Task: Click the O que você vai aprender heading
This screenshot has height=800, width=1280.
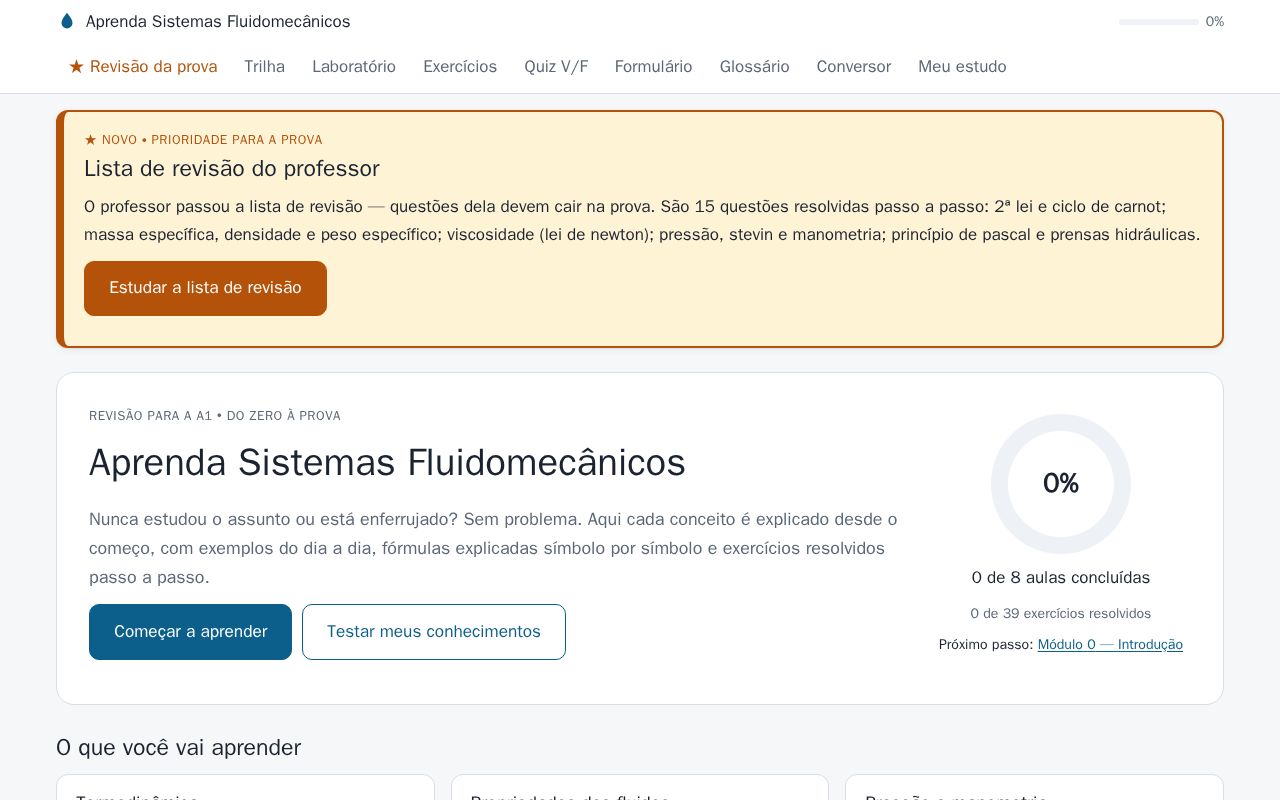Action: 178,748
